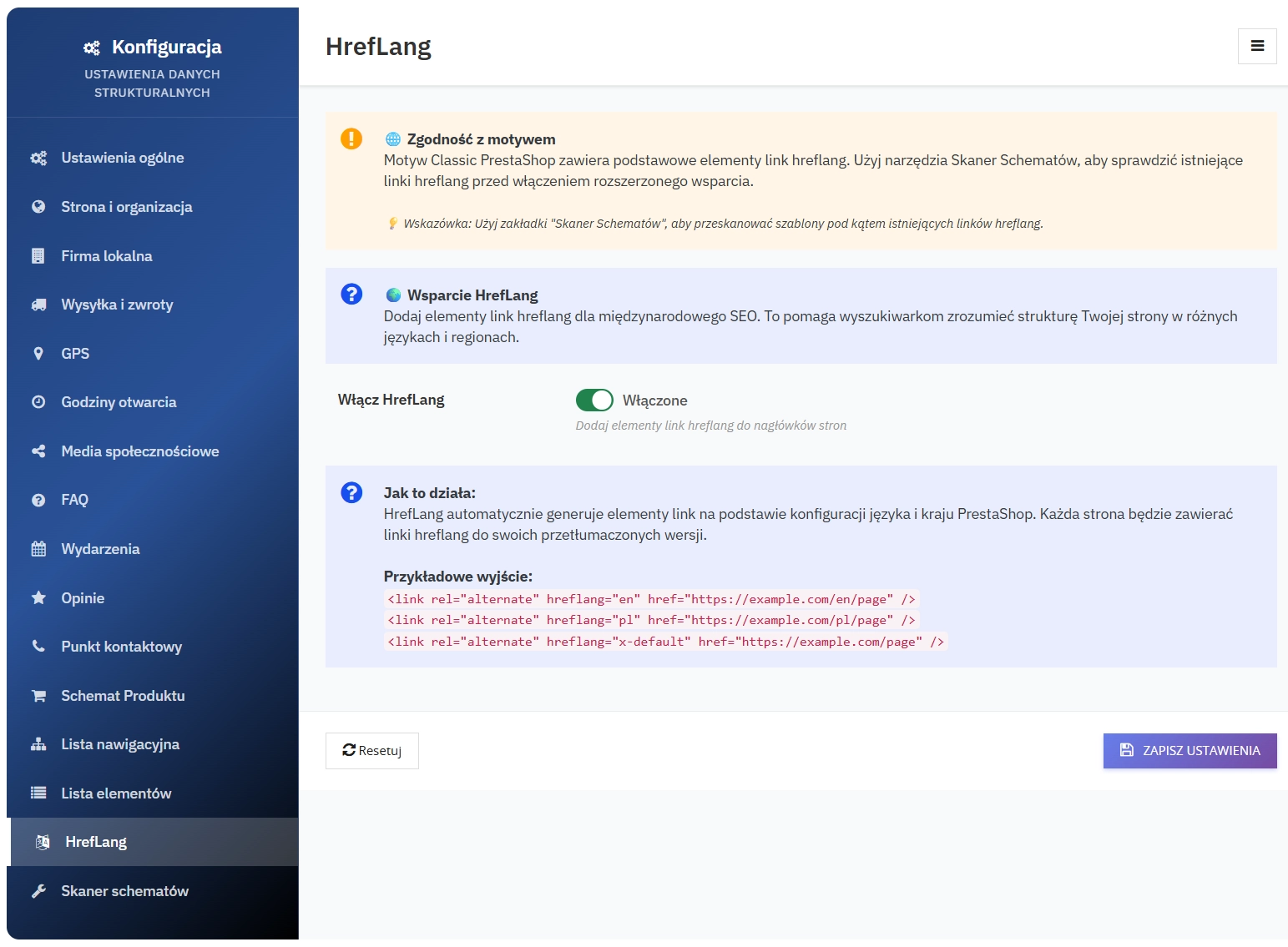Open Schemat Produktu in the sidebar

123,696
